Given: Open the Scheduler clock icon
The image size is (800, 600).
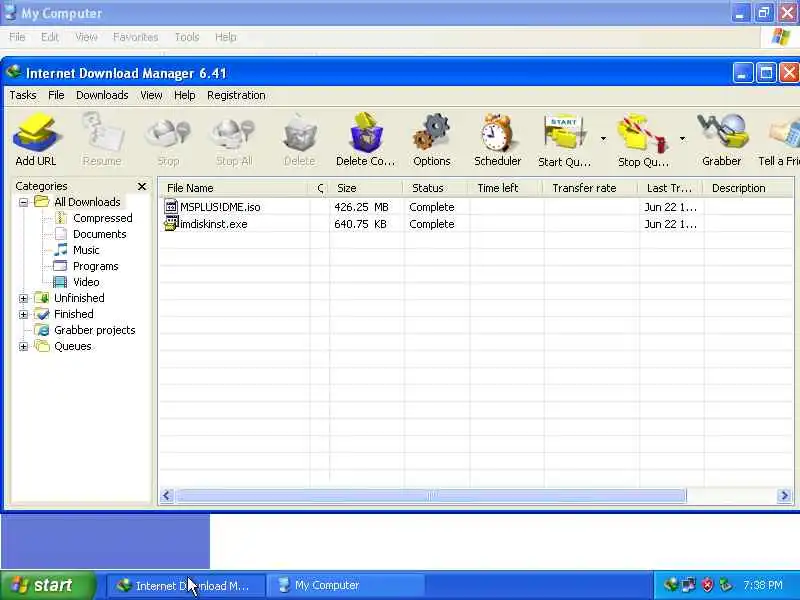Looking at the screenshot, I should (497, 133).
